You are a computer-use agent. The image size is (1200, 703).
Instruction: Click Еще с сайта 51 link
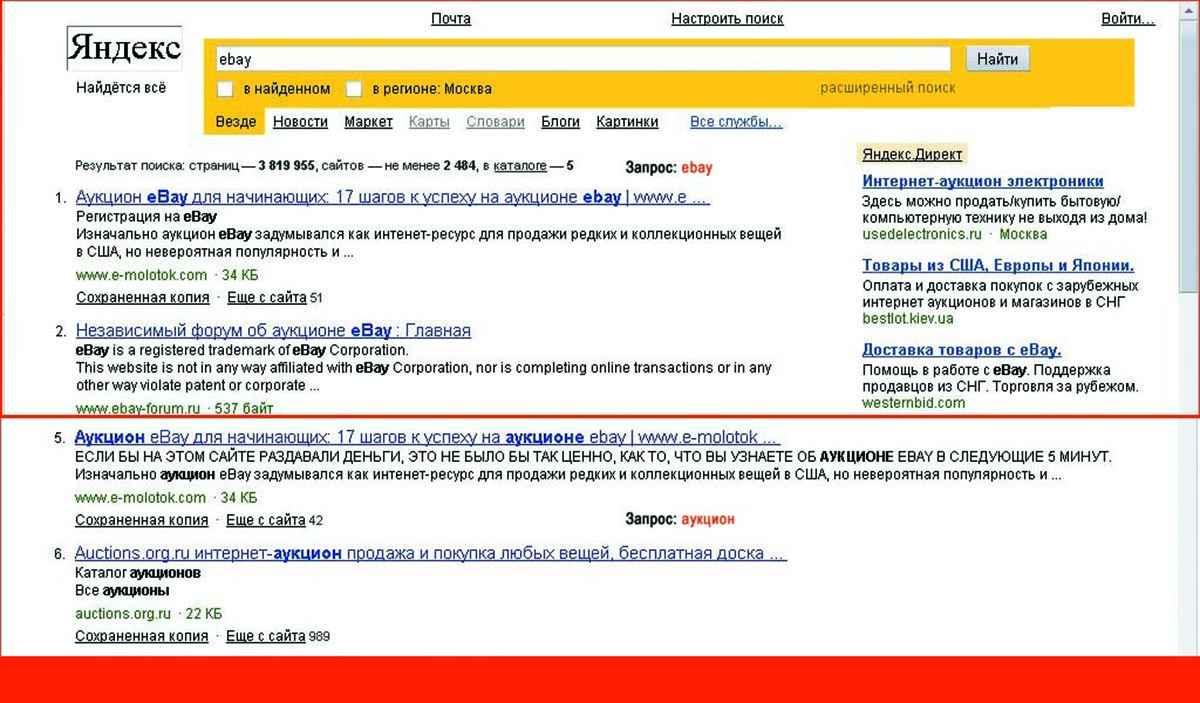[x=266, y=297]
